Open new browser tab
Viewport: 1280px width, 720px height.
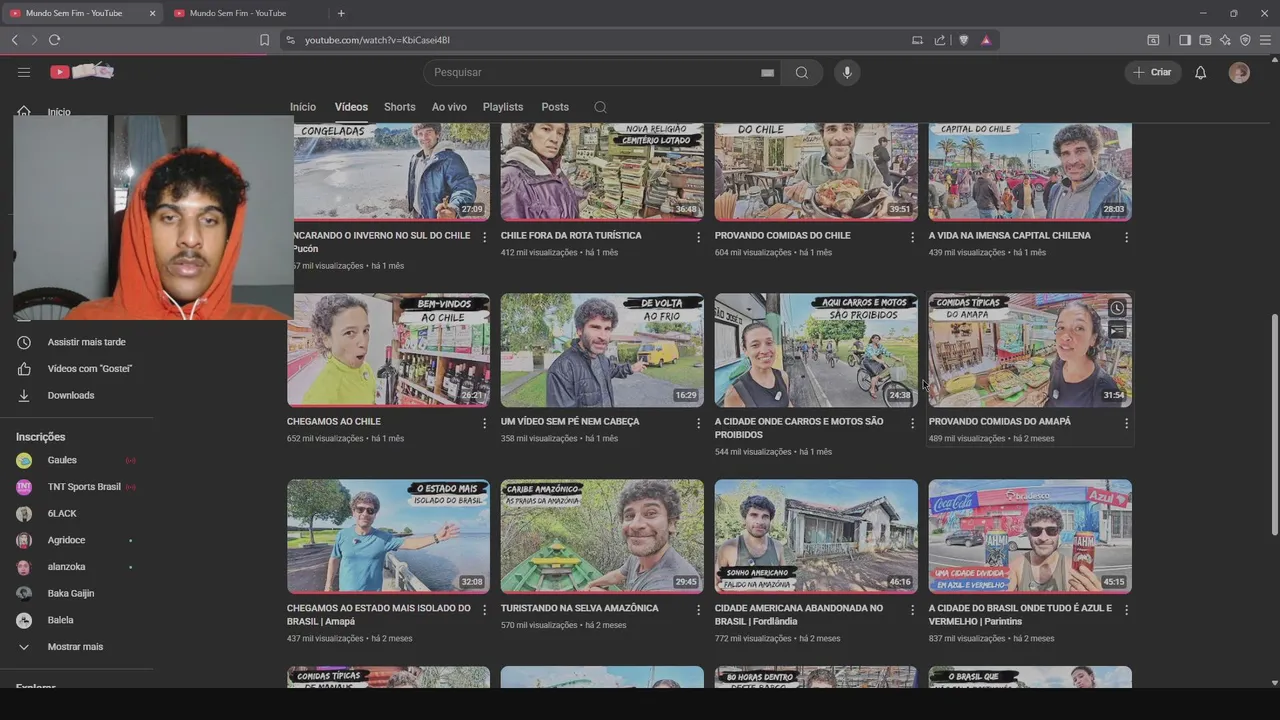pyautogui.click(x=341, y=13)
